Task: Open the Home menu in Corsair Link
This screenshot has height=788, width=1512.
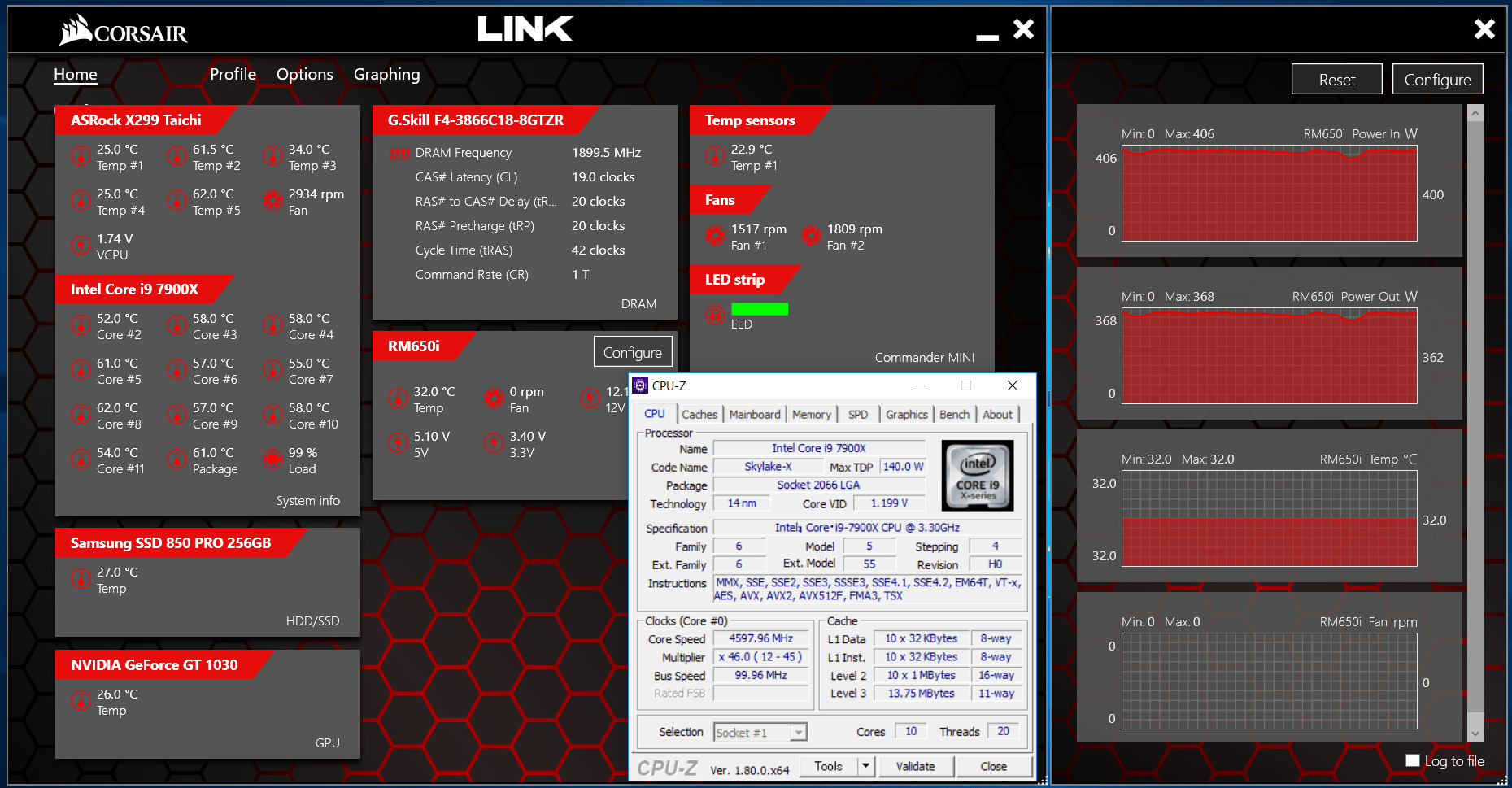Action: click(x=75, y=74)
